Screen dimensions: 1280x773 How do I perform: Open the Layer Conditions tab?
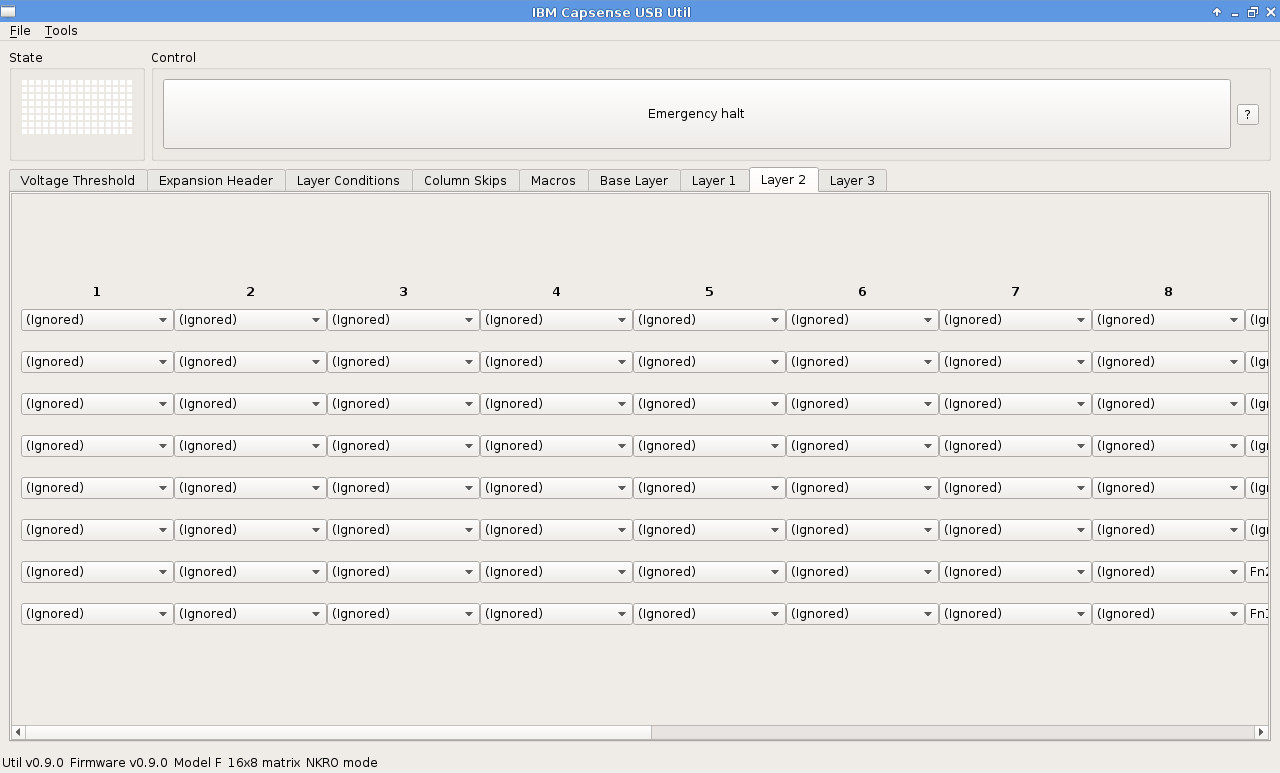[x=348, y=181]
